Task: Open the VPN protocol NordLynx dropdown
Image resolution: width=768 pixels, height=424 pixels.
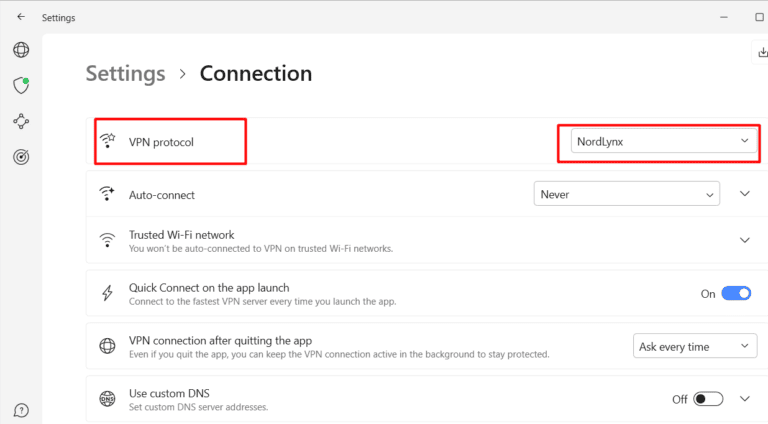Action: click(661, 142)
